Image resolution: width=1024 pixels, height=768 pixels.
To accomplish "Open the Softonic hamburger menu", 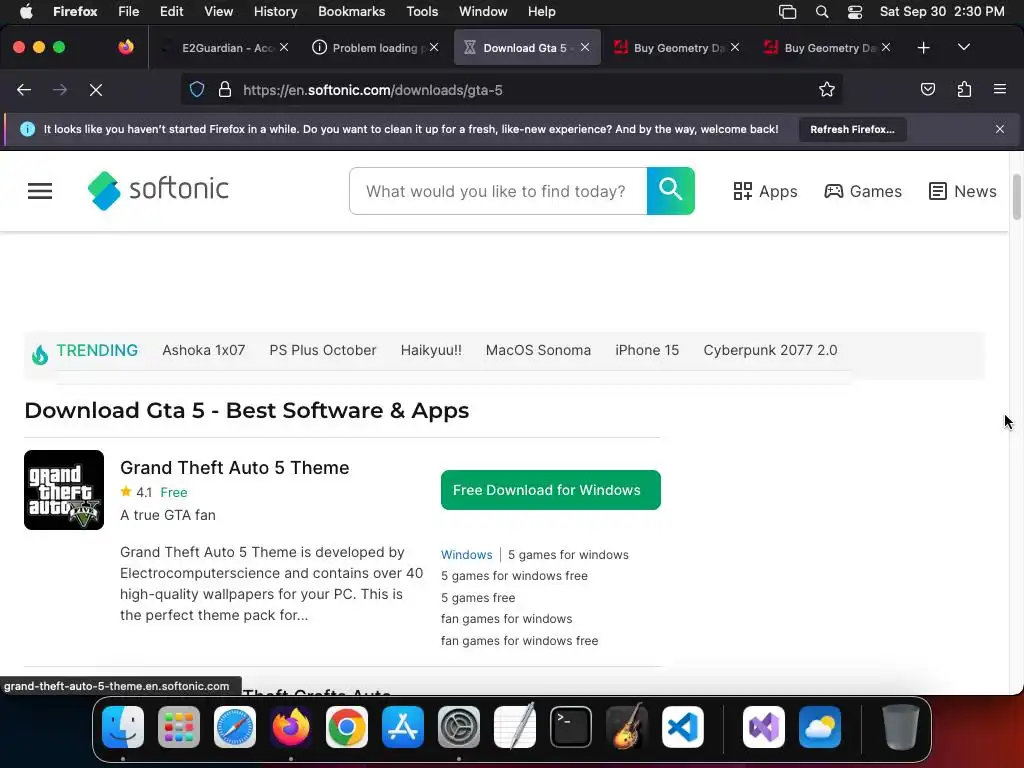I will (x=40, y=191).
